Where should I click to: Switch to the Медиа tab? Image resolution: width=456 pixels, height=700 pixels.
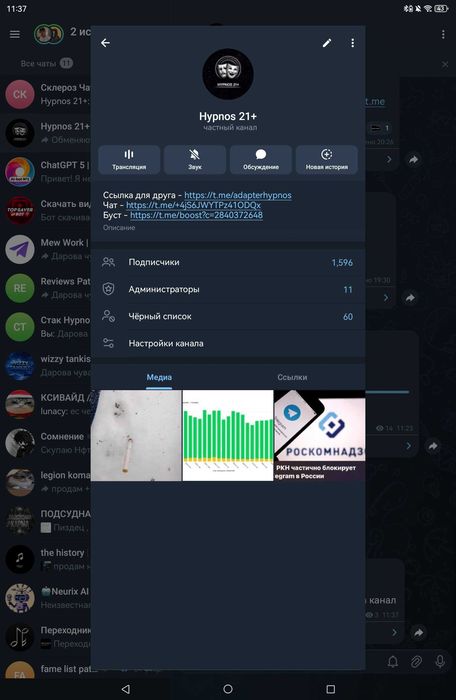[x=159, y=377]
